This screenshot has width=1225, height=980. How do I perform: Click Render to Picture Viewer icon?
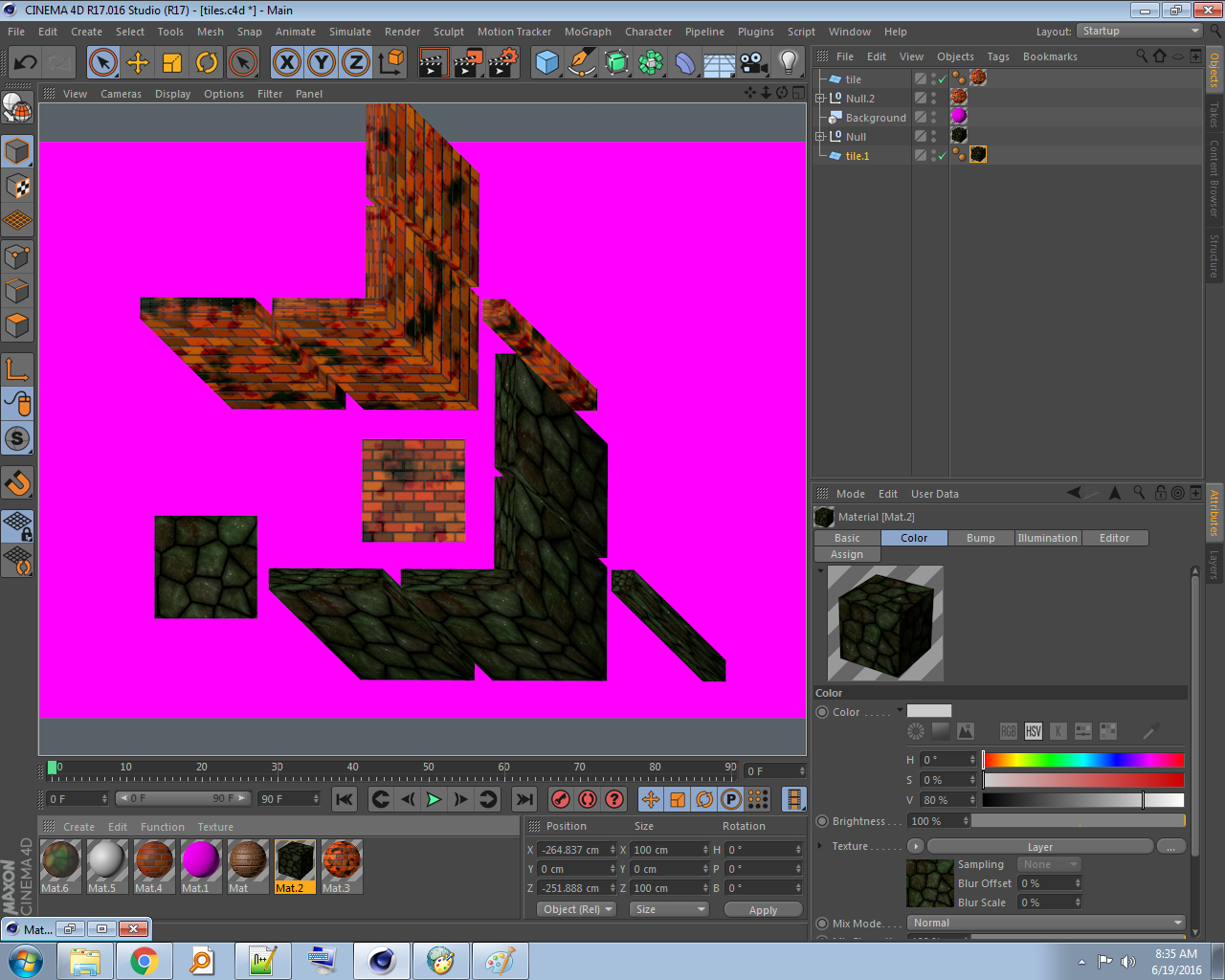coord(468,64)
